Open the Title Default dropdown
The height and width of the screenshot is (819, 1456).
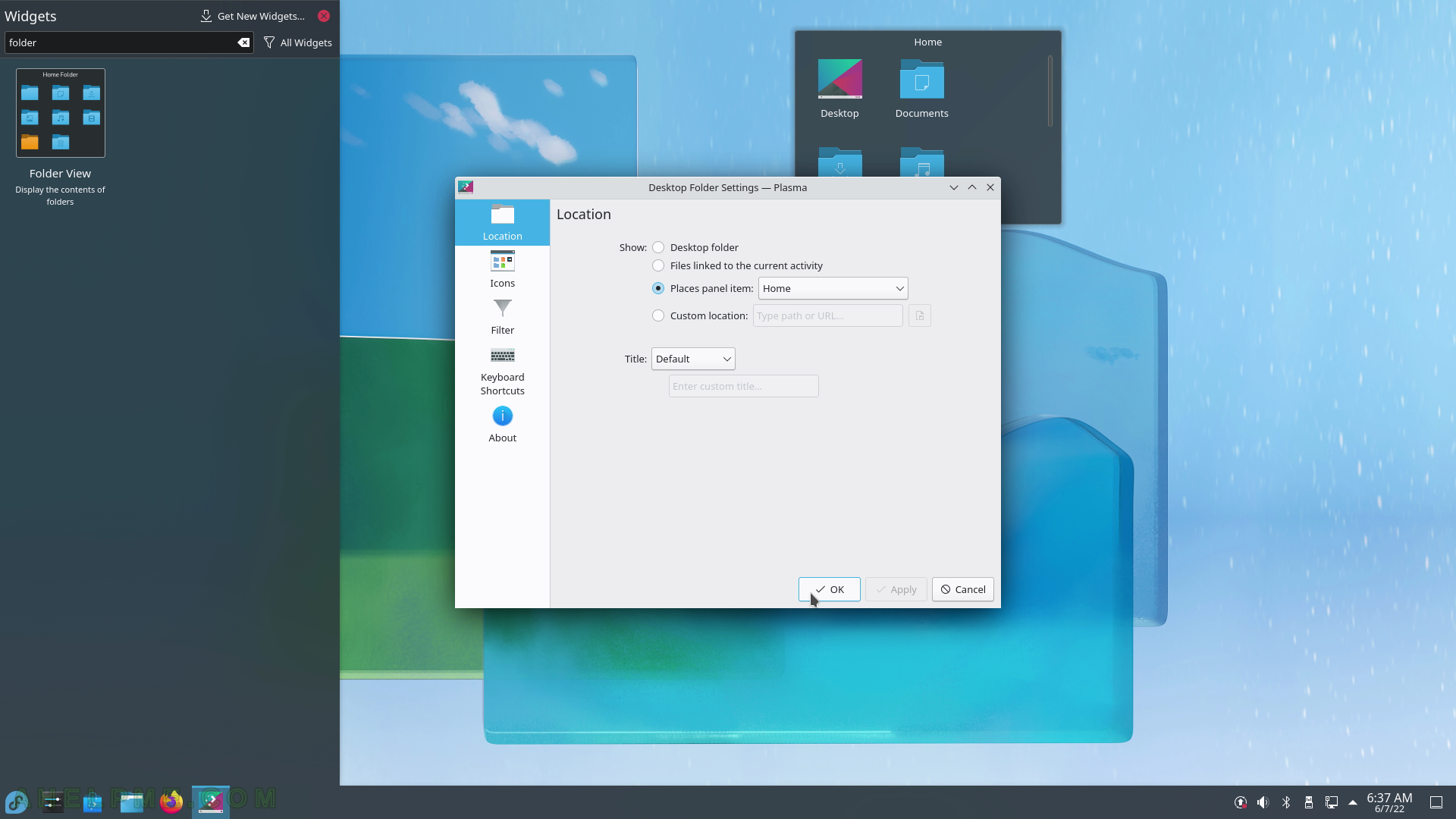click(693, 359)
